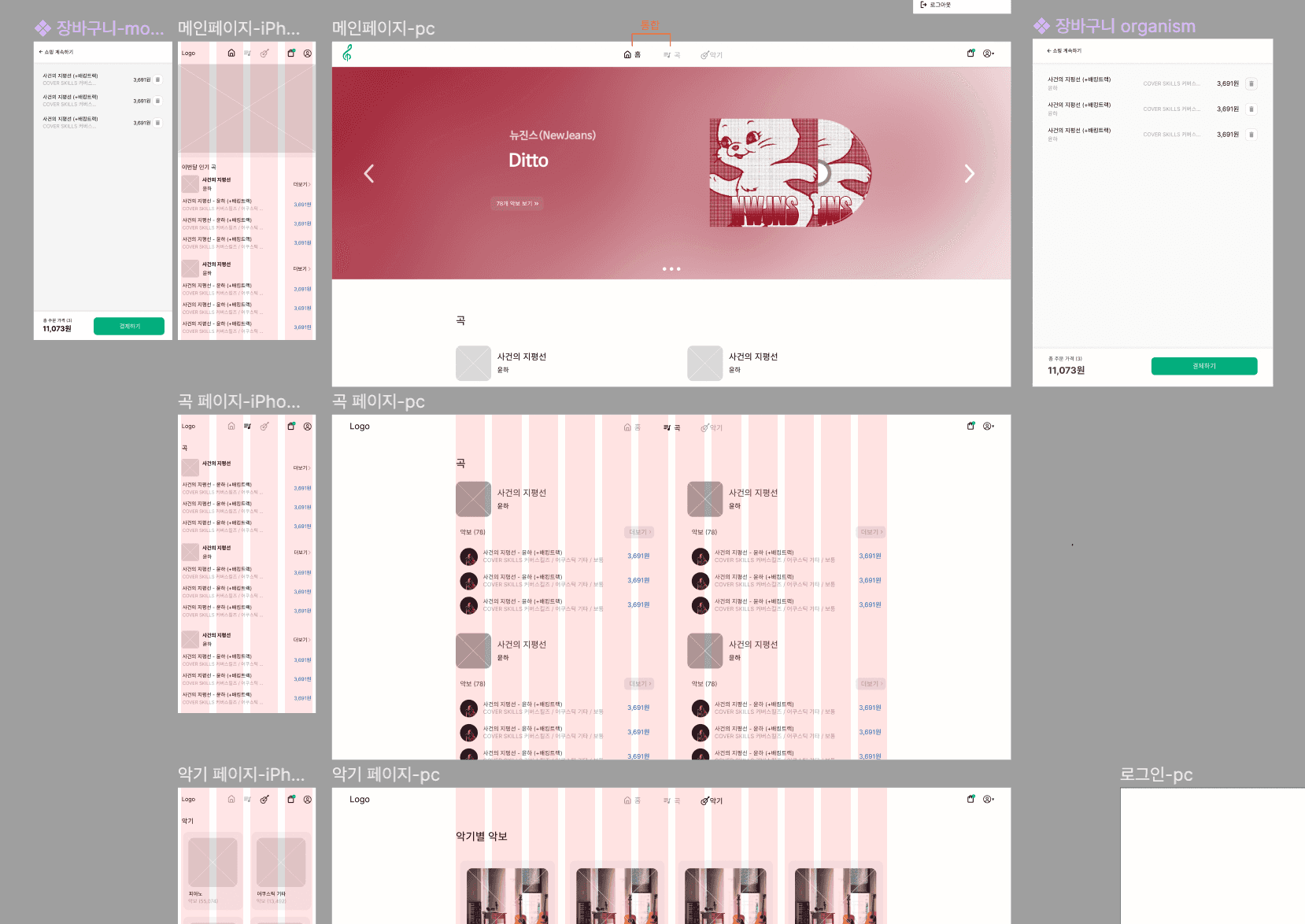
Task: Click 78개 악보 보기 button on Ditto banner
Action: coord(517,204)
